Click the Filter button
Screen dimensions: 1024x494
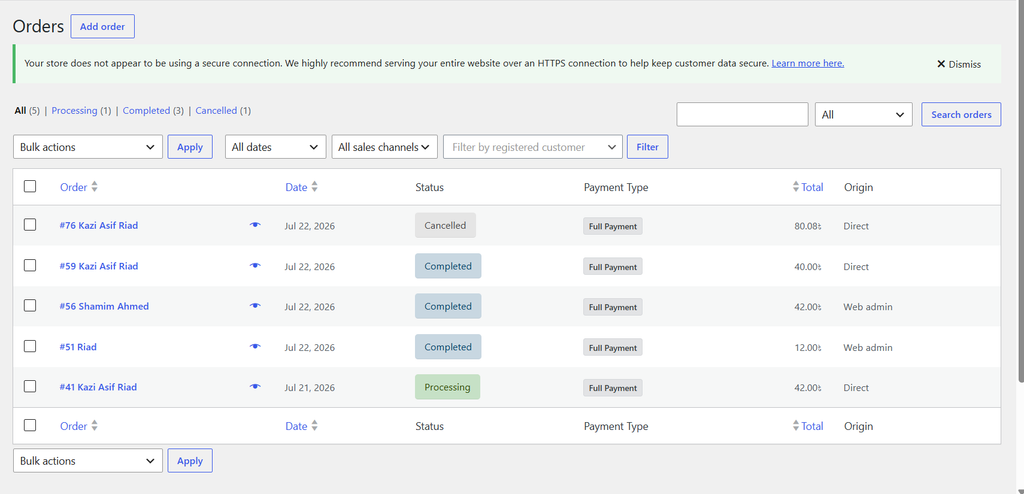[647, 147]
